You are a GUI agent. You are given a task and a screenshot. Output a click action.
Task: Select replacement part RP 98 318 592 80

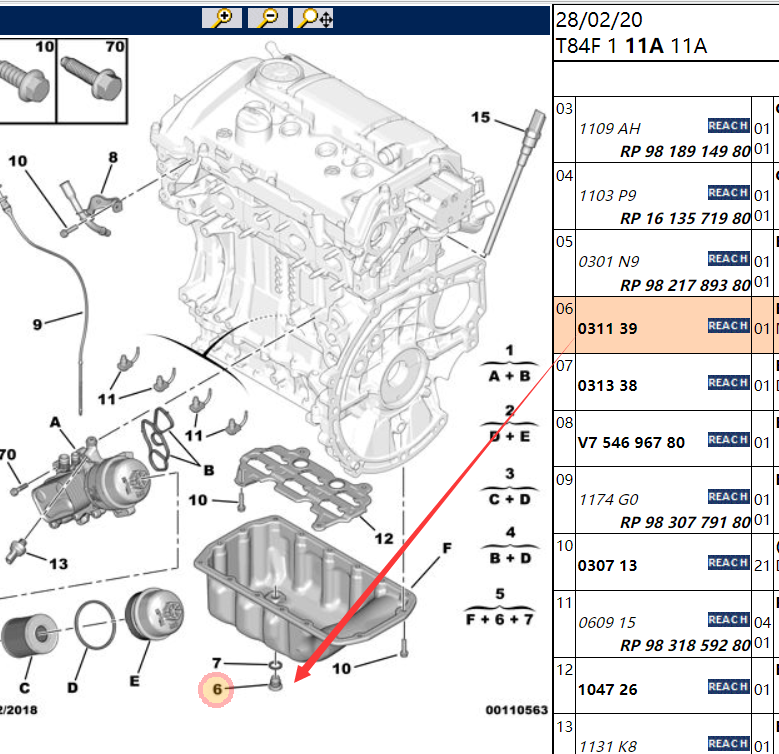pyautogui.click(x=685, y=645)
